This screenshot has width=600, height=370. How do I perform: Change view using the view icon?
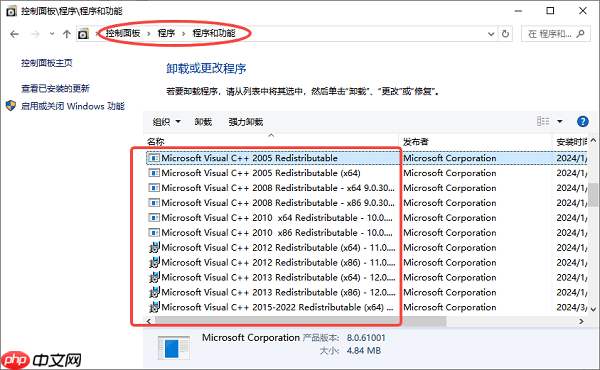(x=543, y=122)
